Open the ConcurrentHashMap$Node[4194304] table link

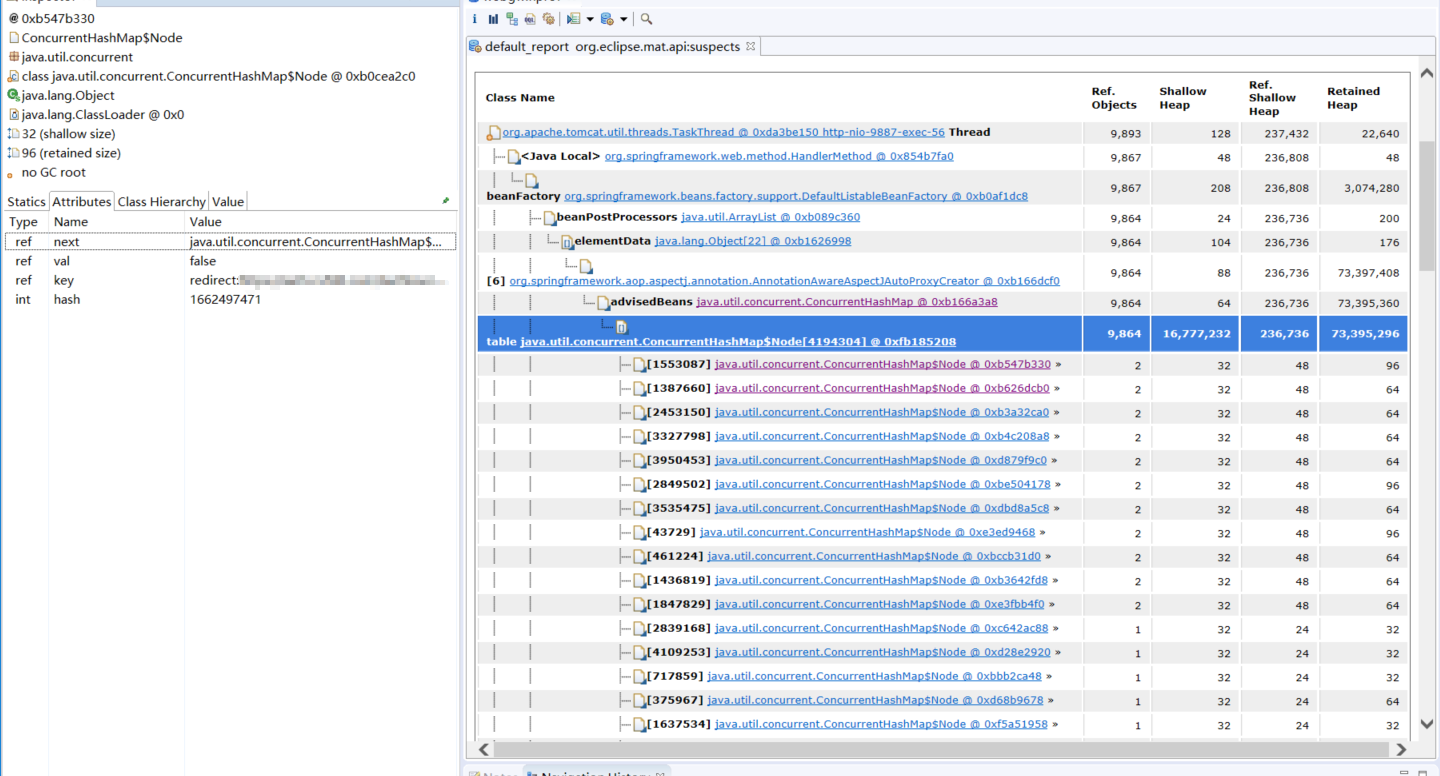738,342
